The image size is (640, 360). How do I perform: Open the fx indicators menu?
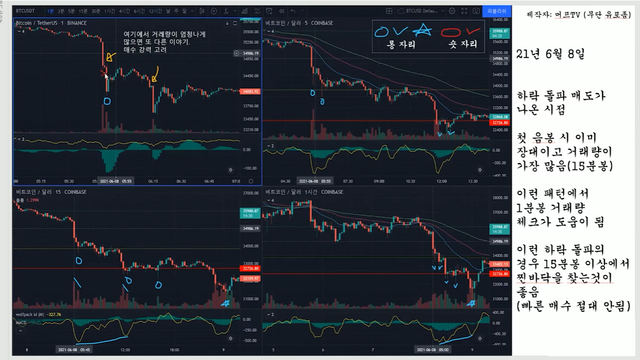[x=225, y=11]
